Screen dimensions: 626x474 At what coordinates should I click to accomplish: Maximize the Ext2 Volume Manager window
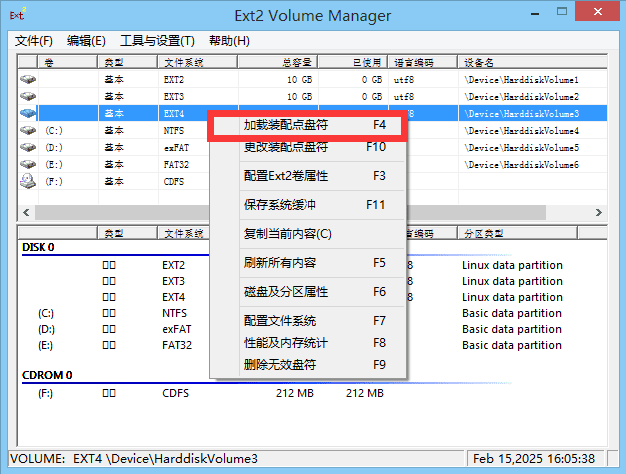(x=562, y=12)
